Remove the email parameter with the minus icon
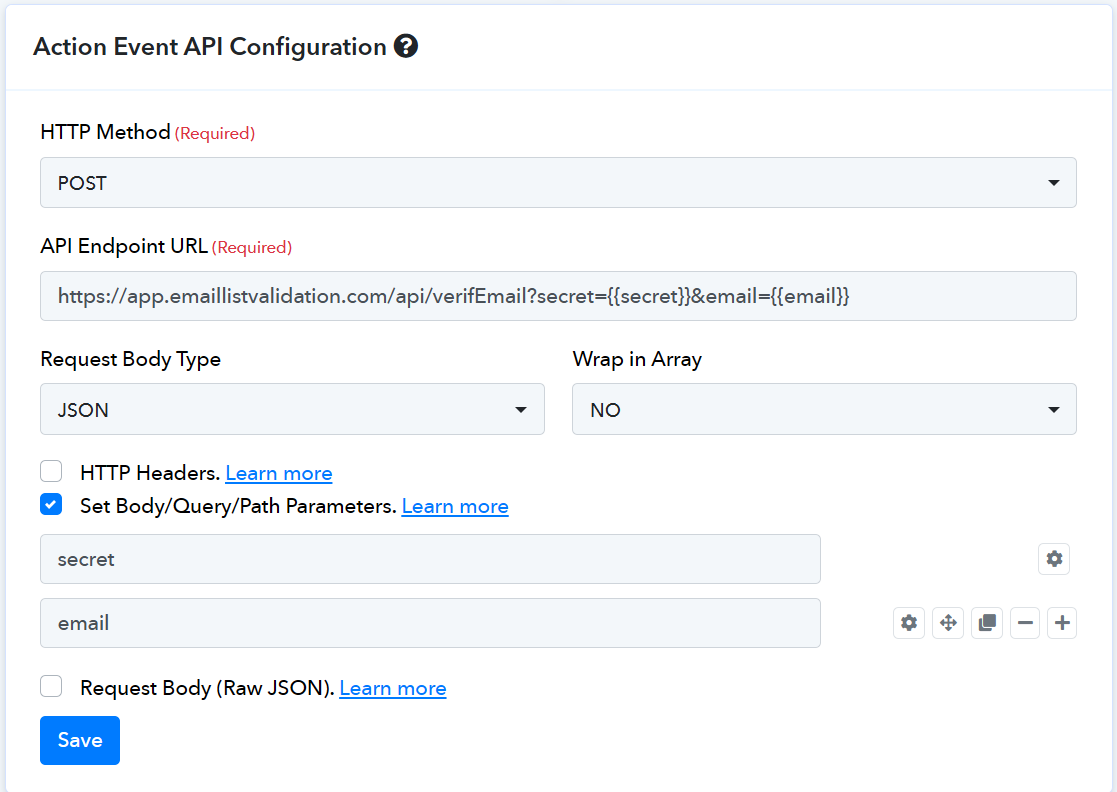The image size is (1117, 792). 1025,623
